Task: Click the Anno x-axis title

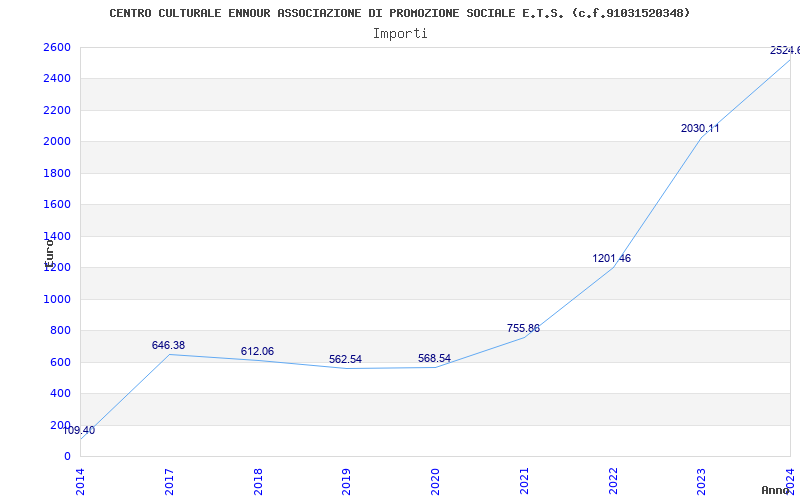Action: pos(777,490)
